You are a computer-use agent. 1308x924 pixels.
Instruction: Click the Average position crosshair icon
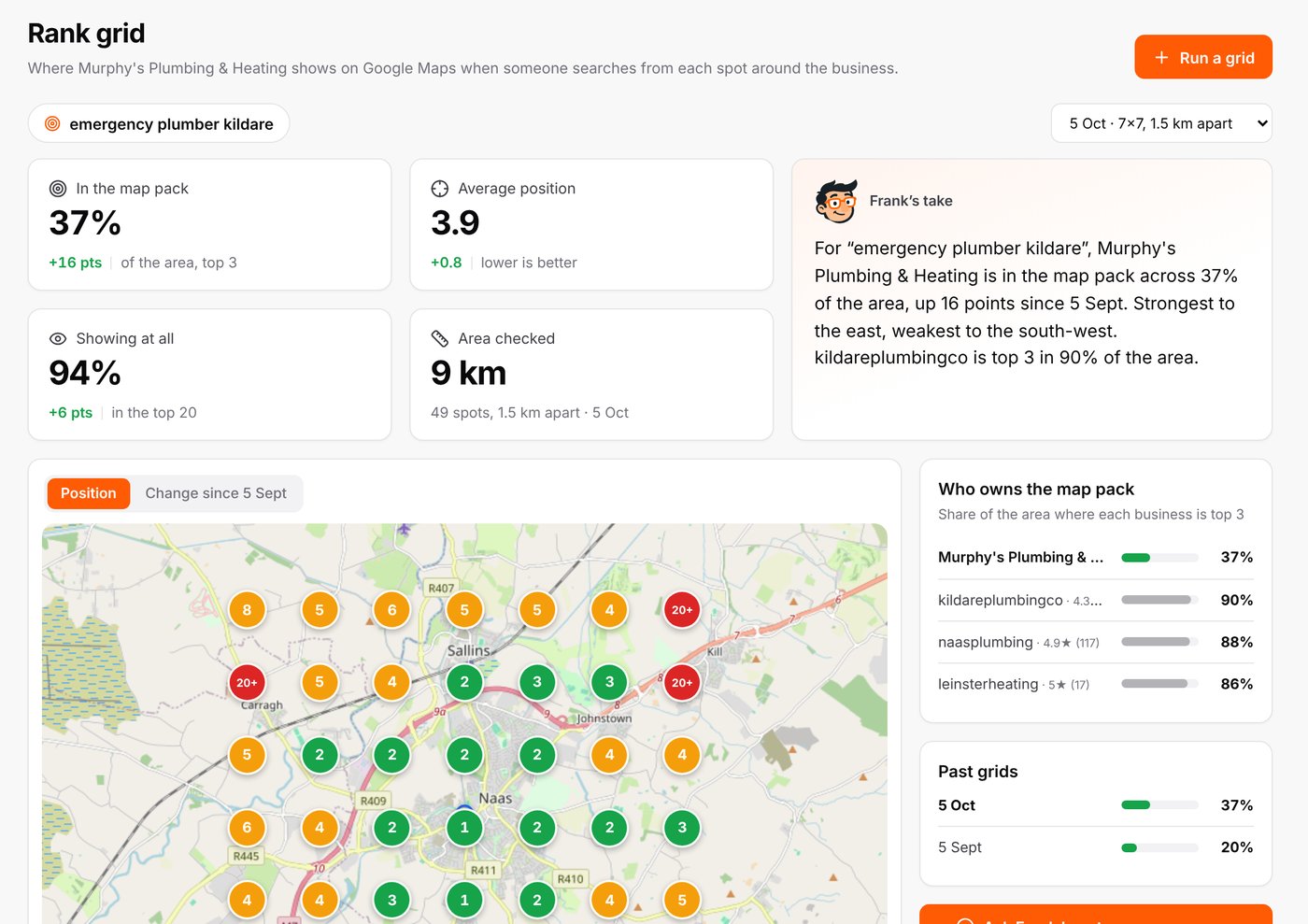440,189
